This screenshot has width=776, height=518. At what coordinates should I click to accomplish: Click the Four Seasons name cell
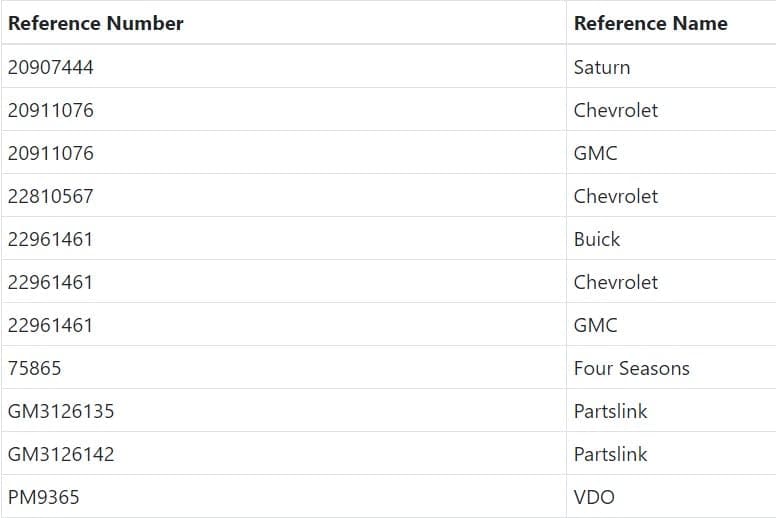631,368
